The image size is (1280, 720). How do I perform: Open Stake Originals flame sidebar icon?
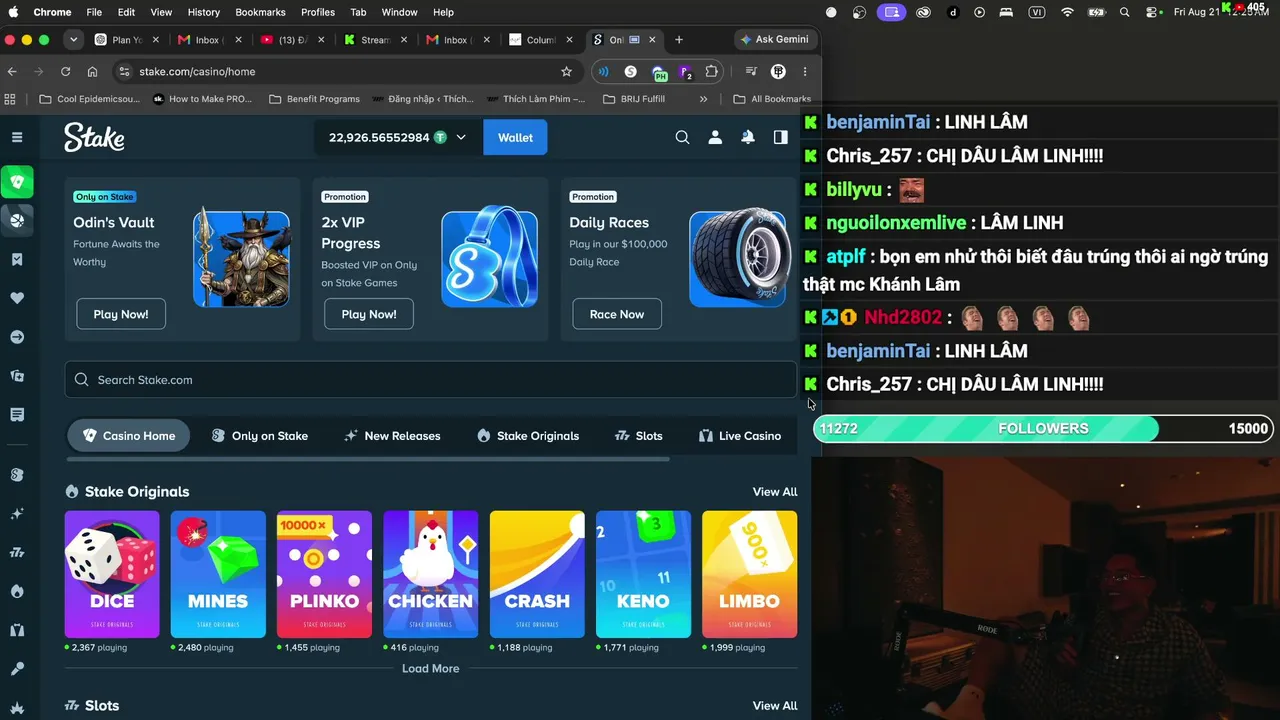pyautogui.click(x=17, y=591)
